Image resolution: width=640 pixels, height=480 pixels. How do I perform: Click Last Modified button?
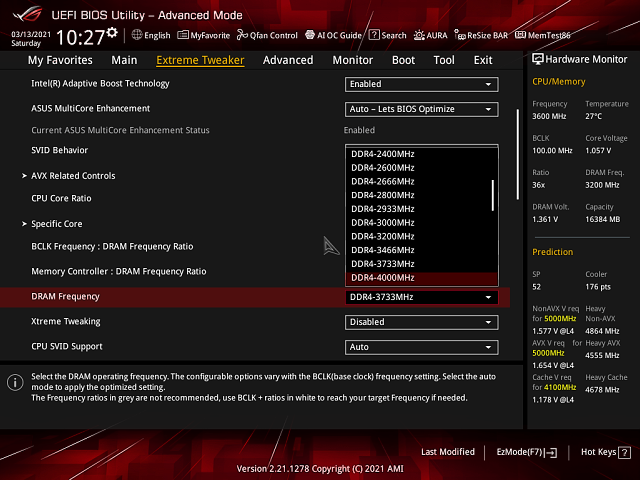click(448, 452)
